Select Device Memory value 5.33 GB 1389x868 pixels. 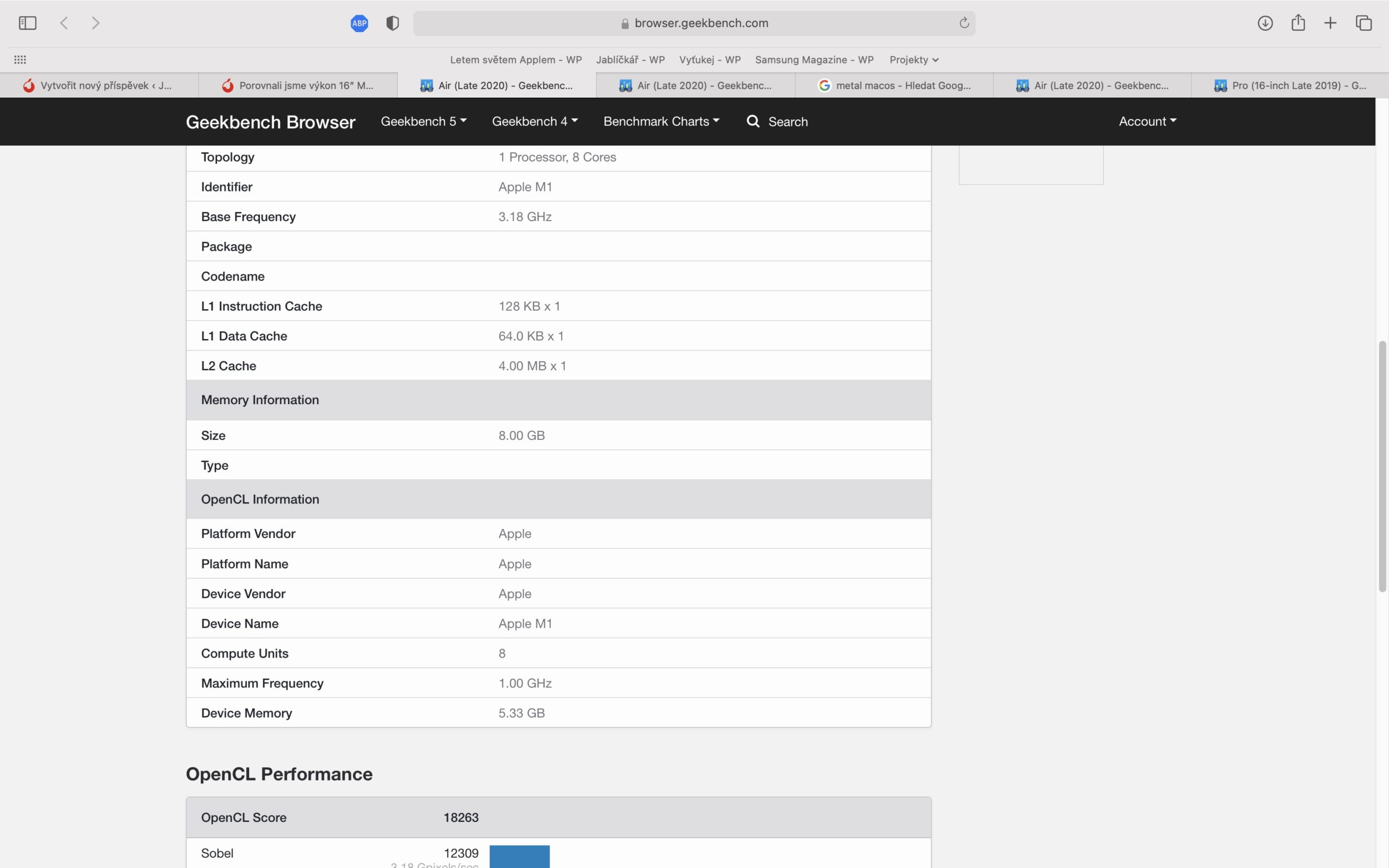[521, 713]
